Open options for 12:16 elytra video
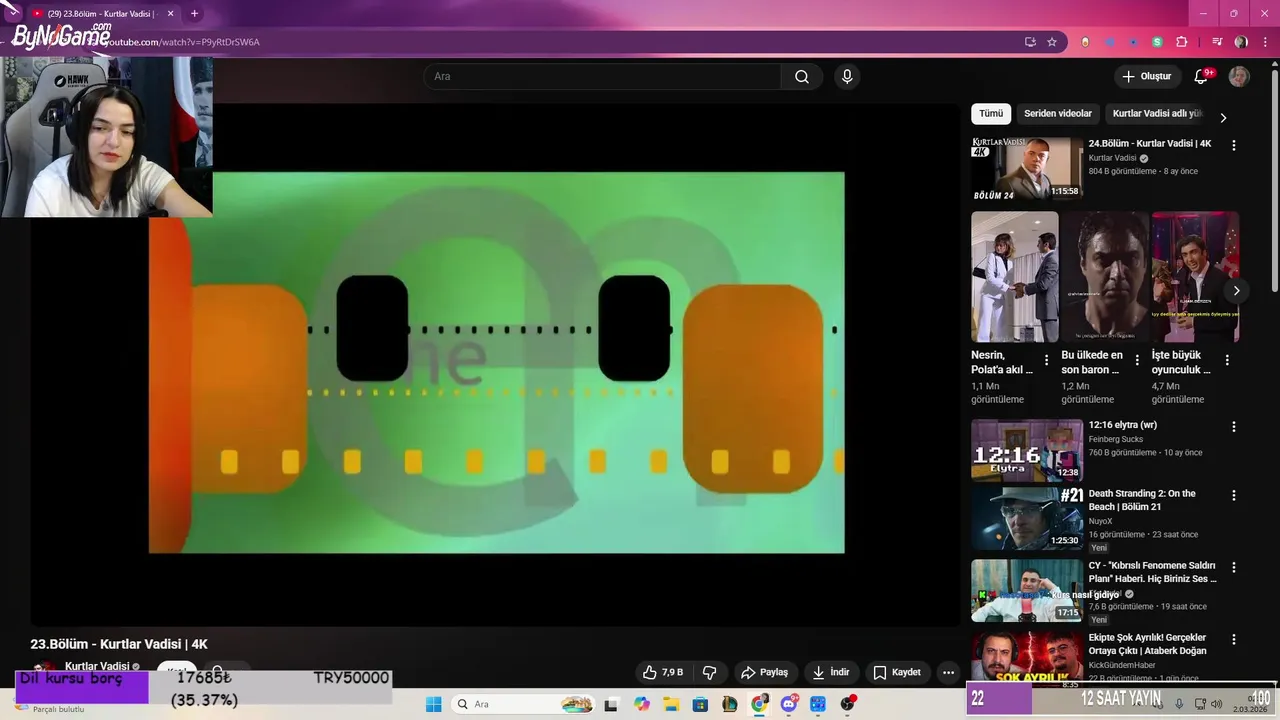This screenshot has height=720, width=1280. coord(1233,426)
